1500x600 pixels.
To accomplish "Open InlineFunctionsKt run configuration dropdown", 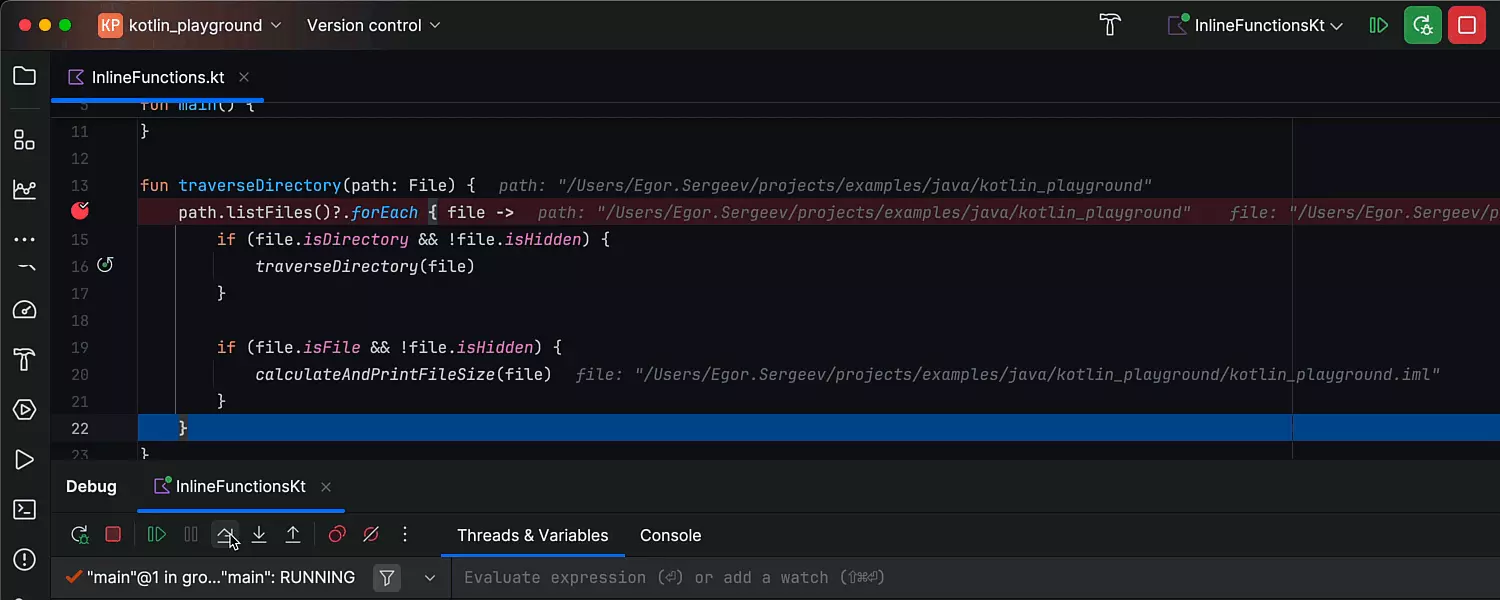I will point(1256,26).
